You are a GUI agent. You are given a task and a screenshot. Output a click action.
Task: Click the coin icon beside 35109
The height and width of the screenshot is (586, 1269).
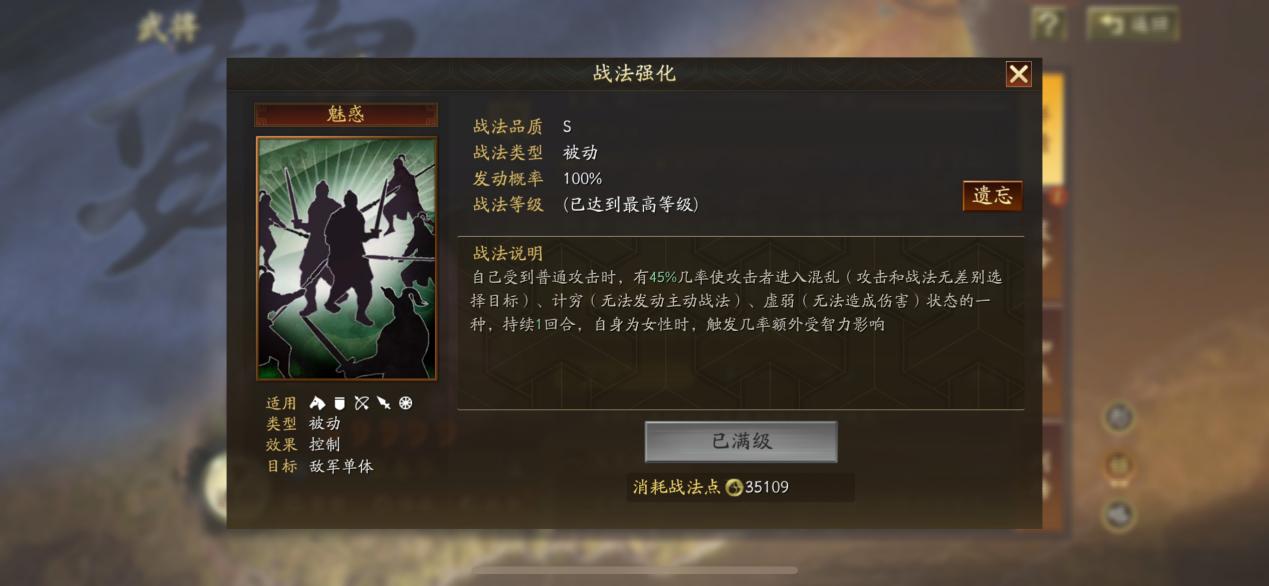[734, 487]
